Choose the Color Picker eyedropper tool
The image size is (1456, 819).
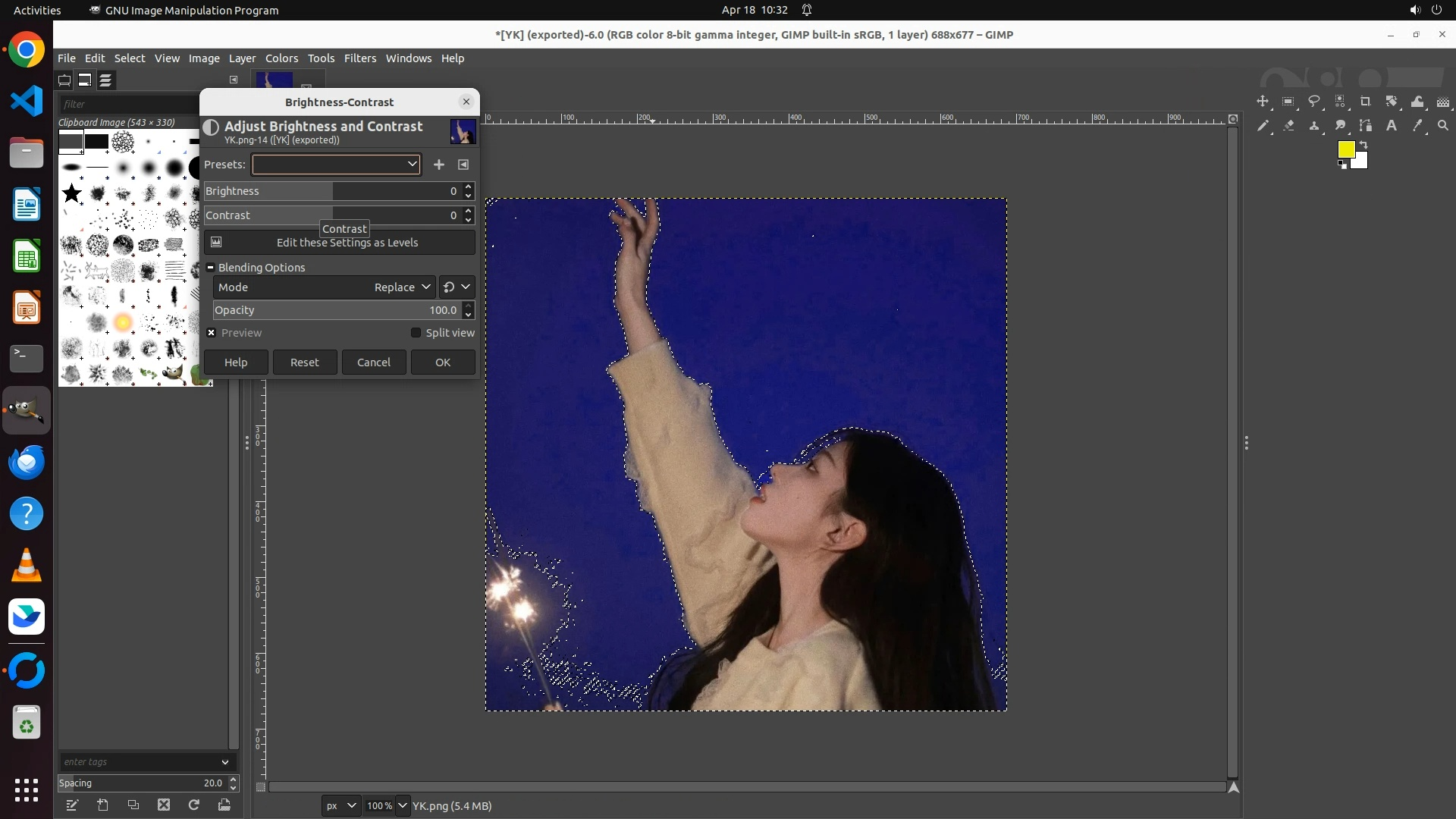[x=1417, y=126]
